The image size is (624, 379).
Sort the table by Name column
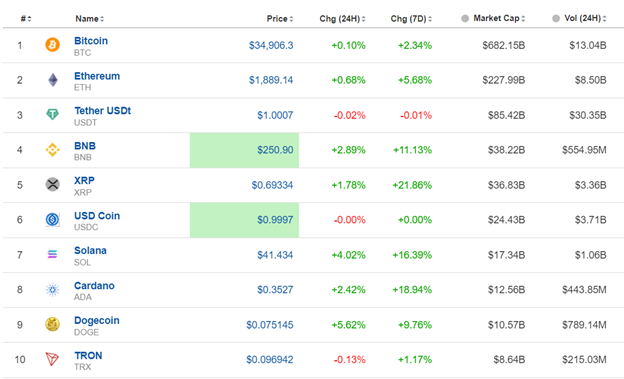tap(90, 19)
